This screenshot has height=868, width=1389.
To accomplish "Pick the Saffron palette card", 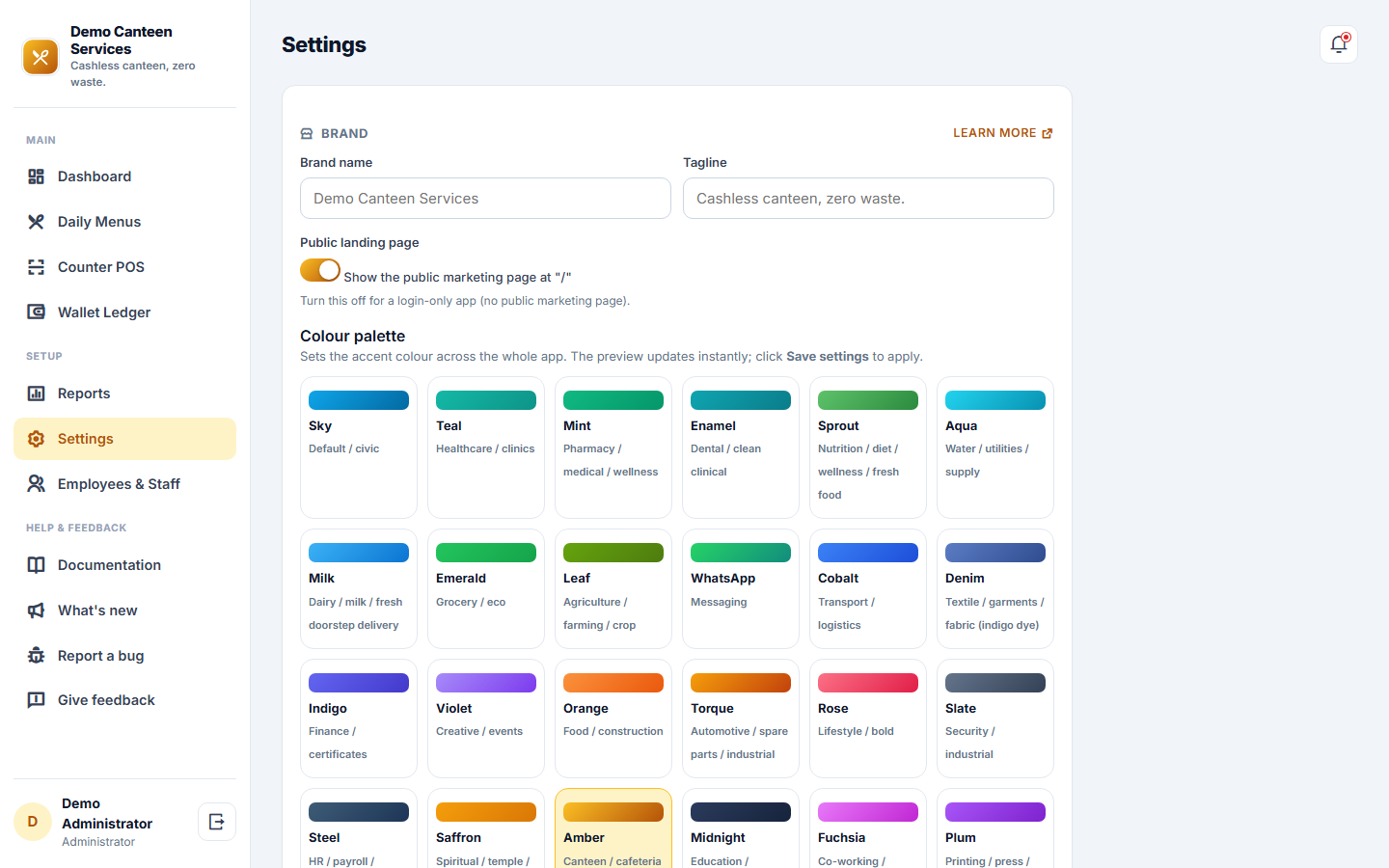I will [486, 828].
